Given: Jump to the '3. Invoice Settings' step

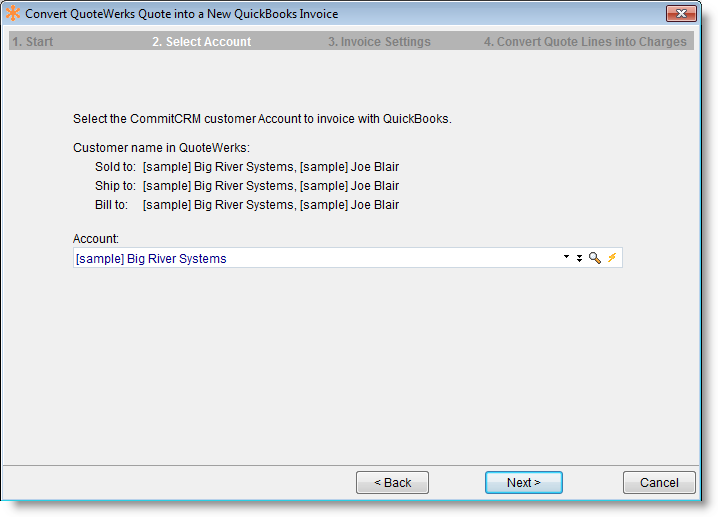Looking at the screenshot, I should click(x=379, y=42).
